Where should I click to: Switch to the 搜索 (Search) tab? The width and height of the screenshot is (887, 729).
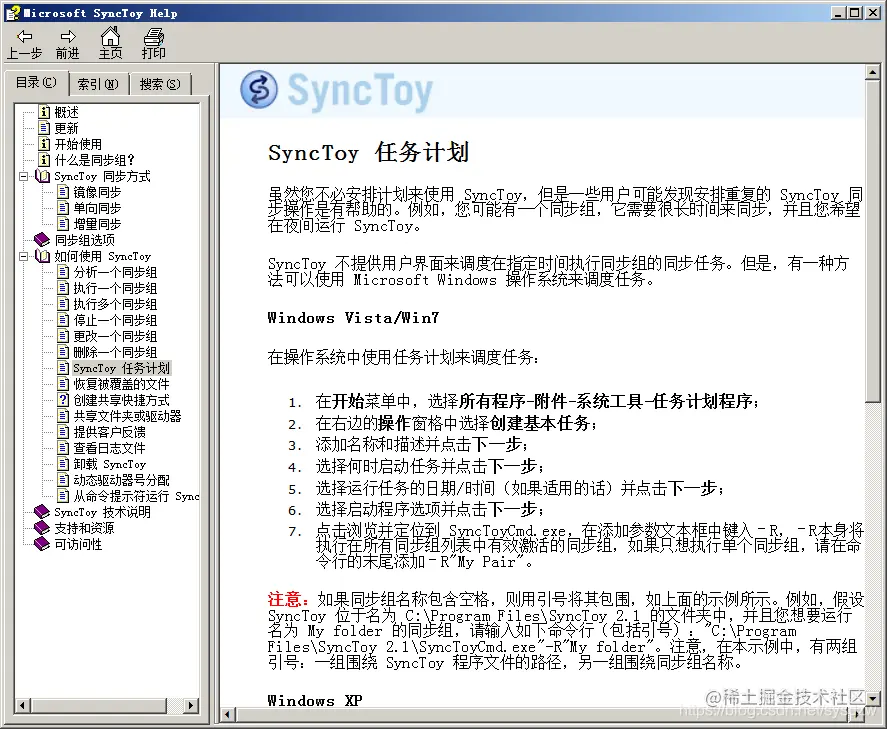(x=160, y=84)
